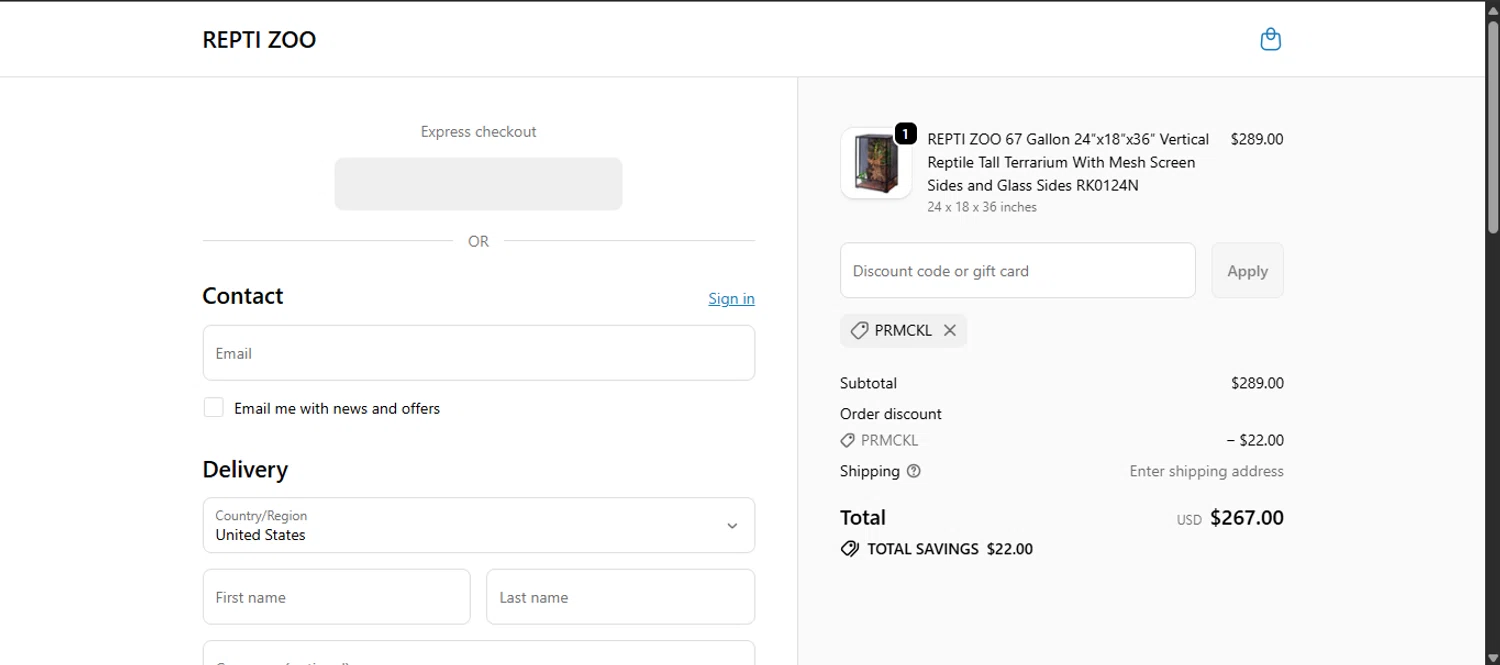Viewport: 1500px width, 665px height.
Task: Click the Email input field
Action: (x=479, y=353)
